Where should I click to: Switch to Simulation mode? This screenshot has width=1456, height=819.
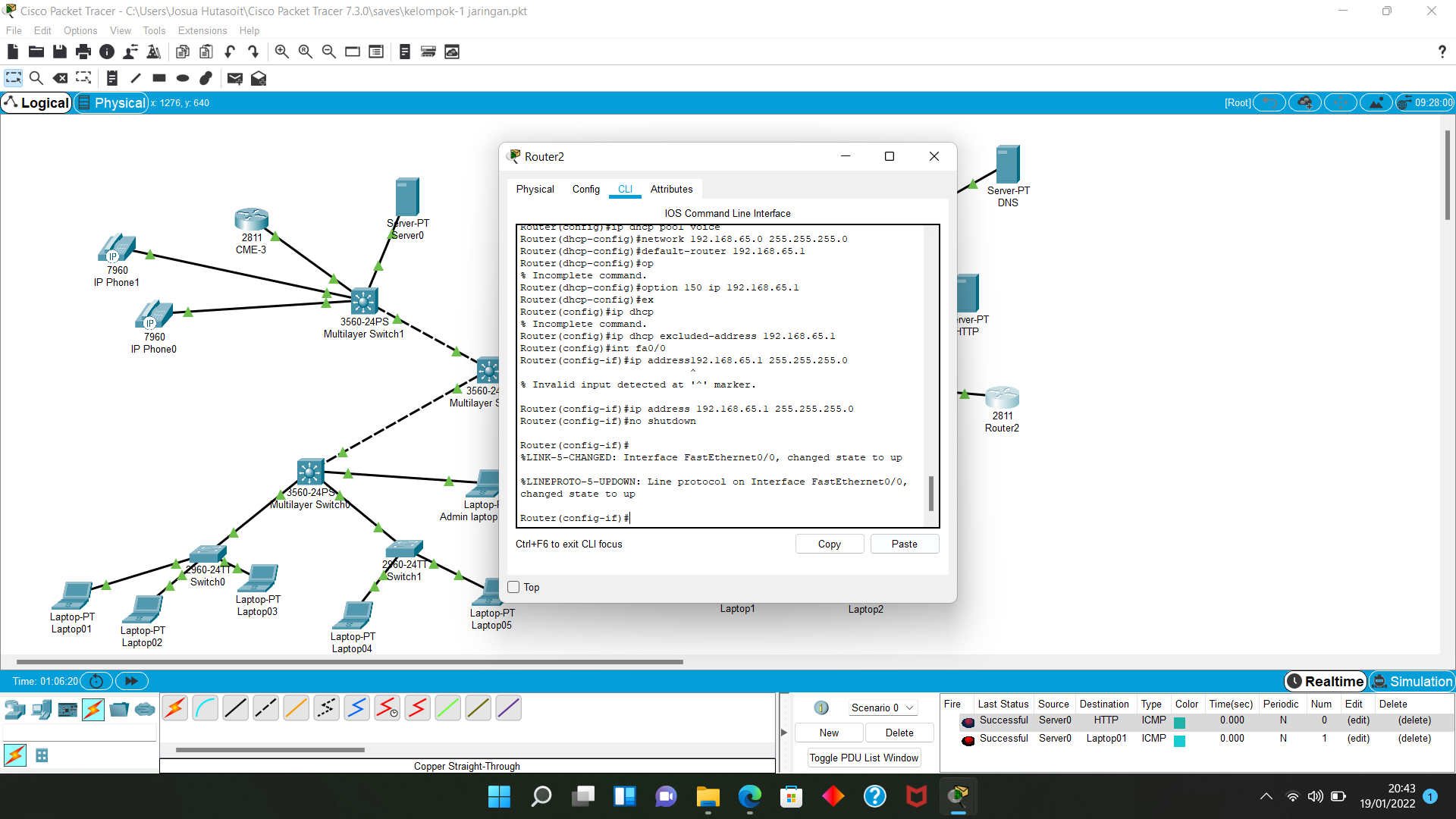pos(1412,681)
